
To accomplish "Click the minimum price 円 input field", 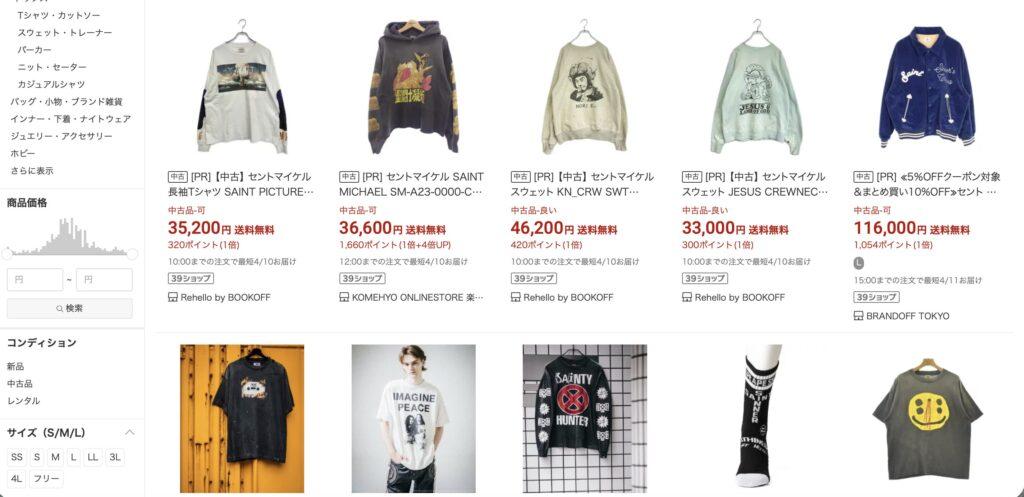I will coord(35,280).
